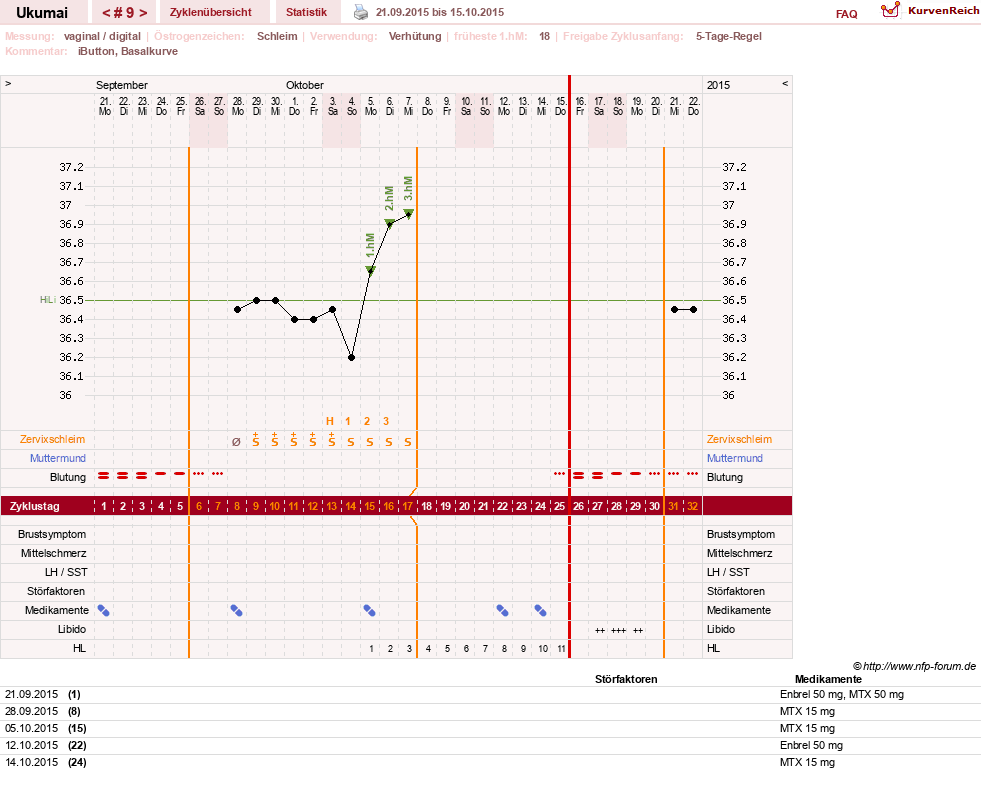Click the HL count 11 on October 15
The width and height of the screenshot is (981, 798).
[x=561, y=649]
